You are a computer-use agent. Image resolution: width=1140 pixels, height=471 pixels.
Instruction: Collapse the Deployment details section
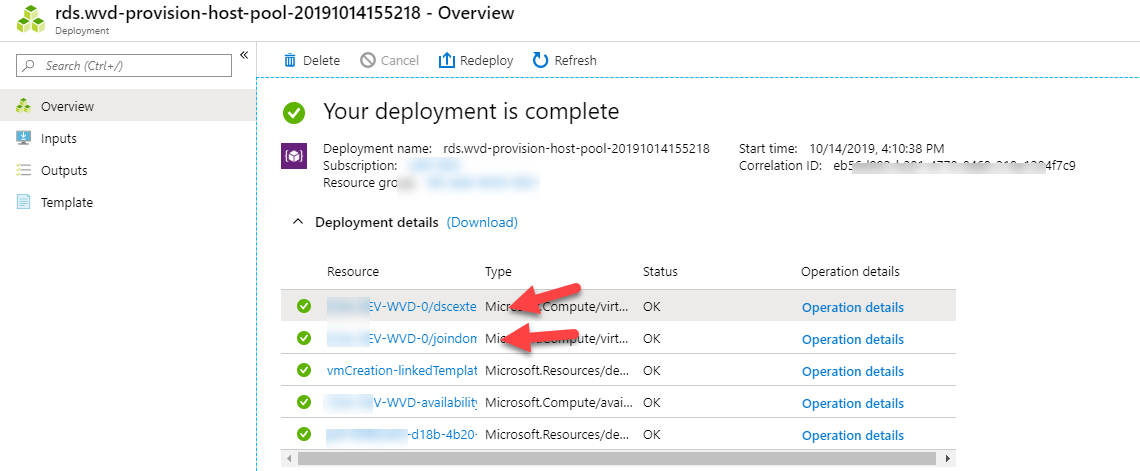[297, 222]
